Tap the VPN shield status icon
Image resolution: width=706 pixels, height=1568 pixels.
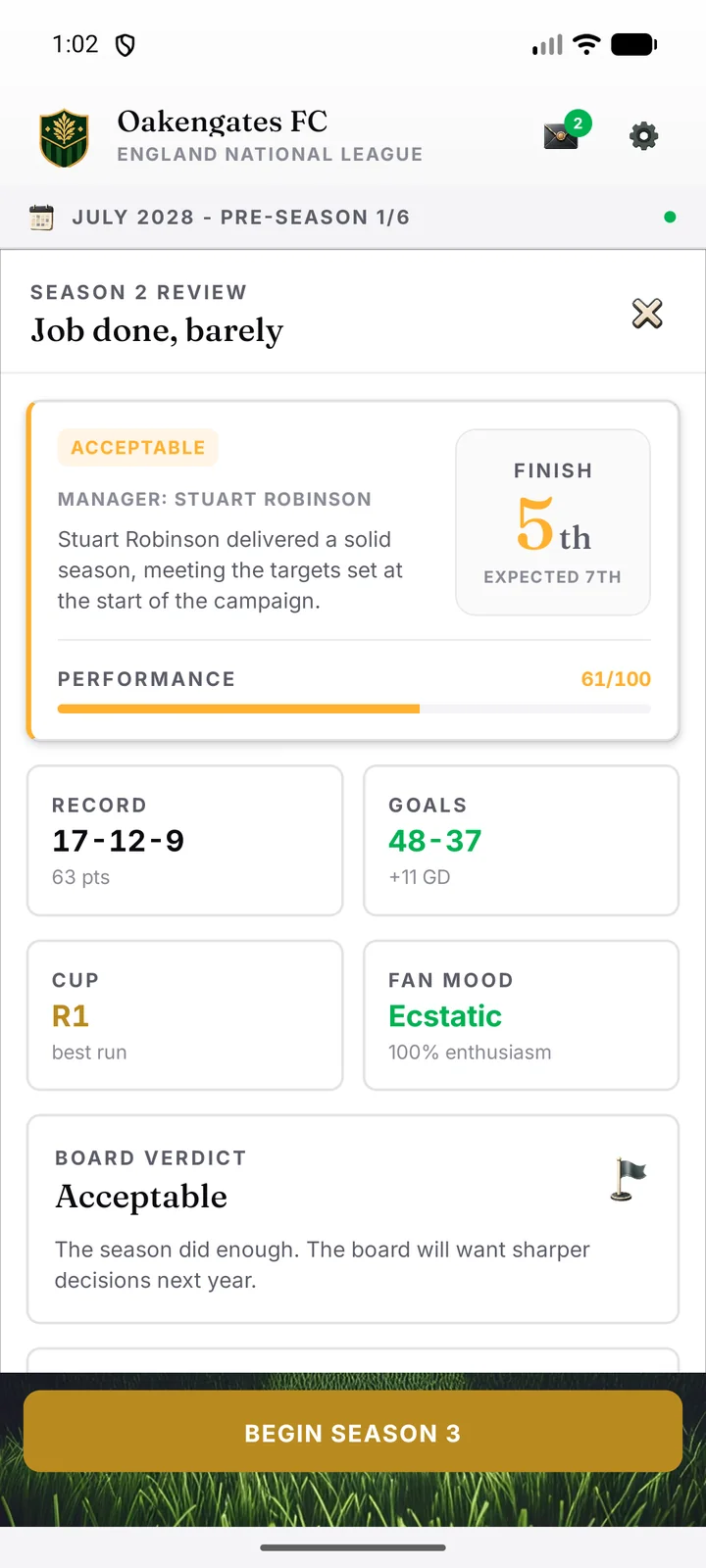point(126,45)
